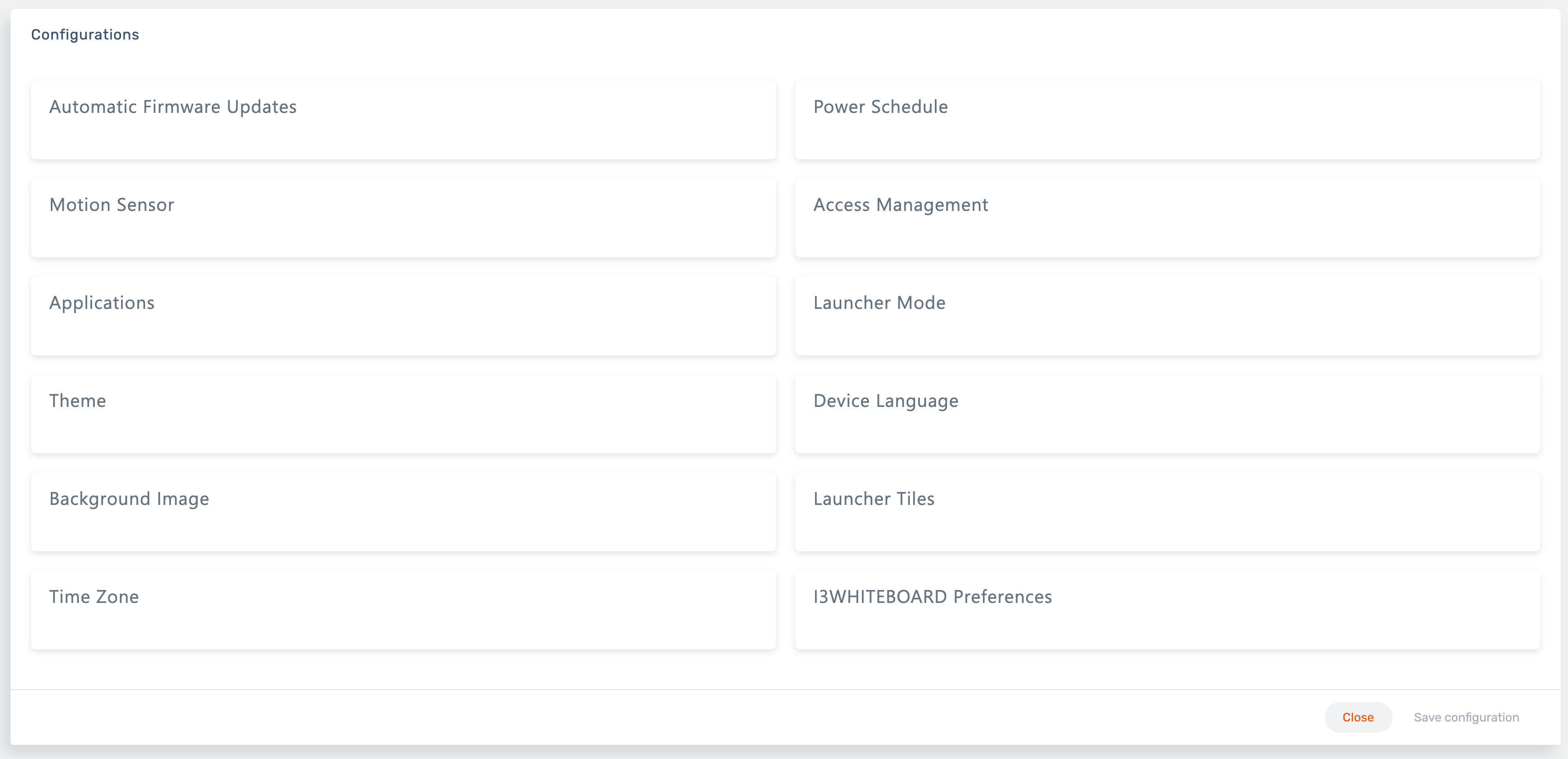Click the Configurations heading
Image resolution: width=1568 pixels, height=759 pixels.
[85, 34]
